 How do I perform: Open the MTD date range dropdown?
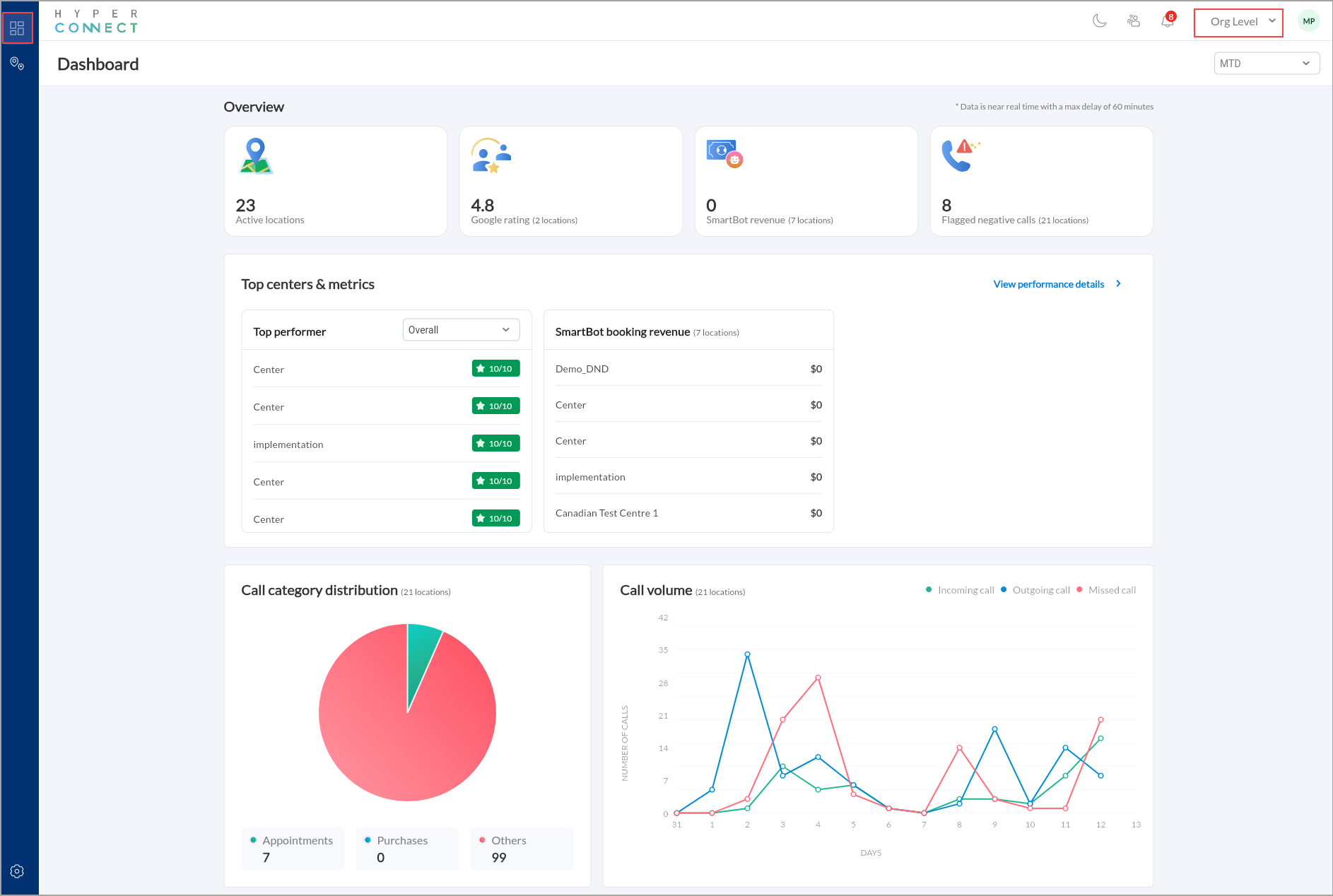coord(1266,64)
